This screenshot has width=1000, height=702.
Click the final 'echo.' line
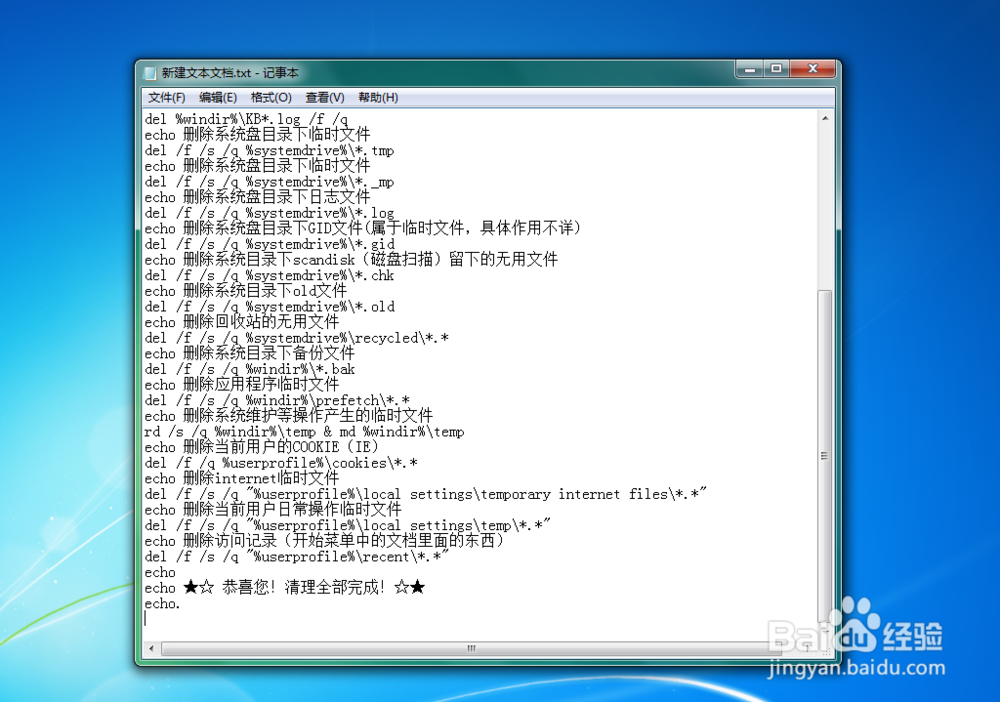[x=162, y=603]
